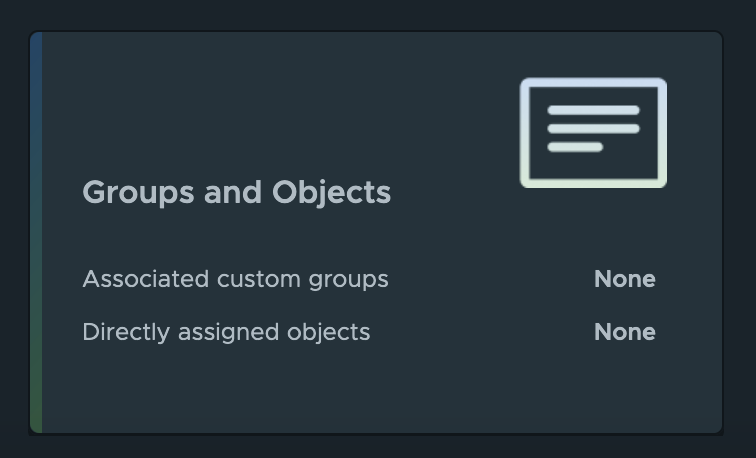
Task: Click the Groups and Objects card icon
Action: click(593, 133)
